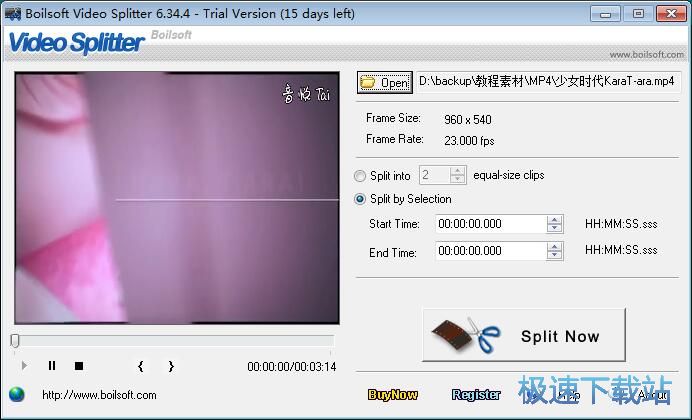Decrease Start Time with down arrow
Image resolution: width=692 pixels, height=420 pixels.
click(x=555, y=229)
